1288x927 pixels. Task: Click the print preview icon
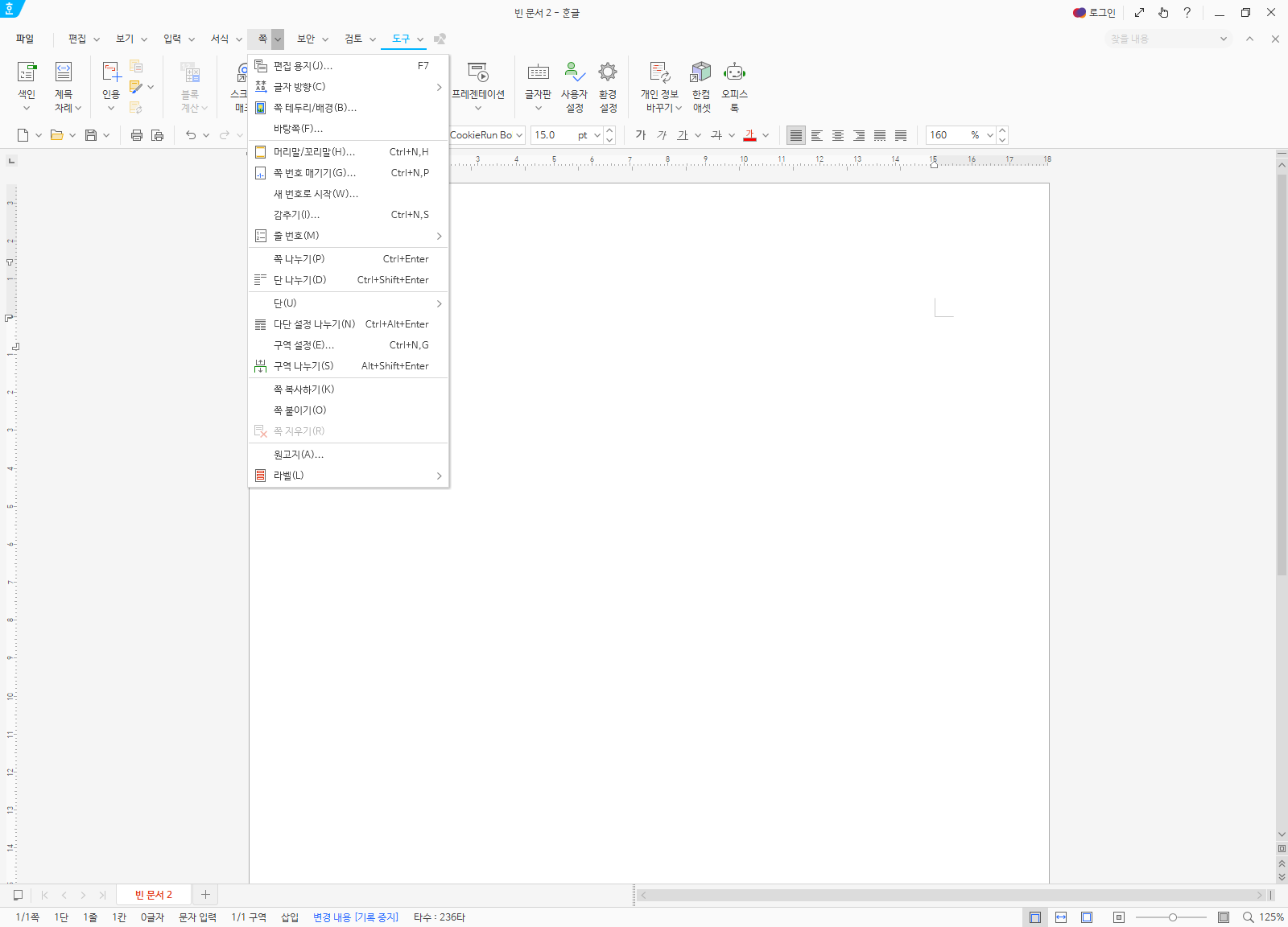click(158, 135)
